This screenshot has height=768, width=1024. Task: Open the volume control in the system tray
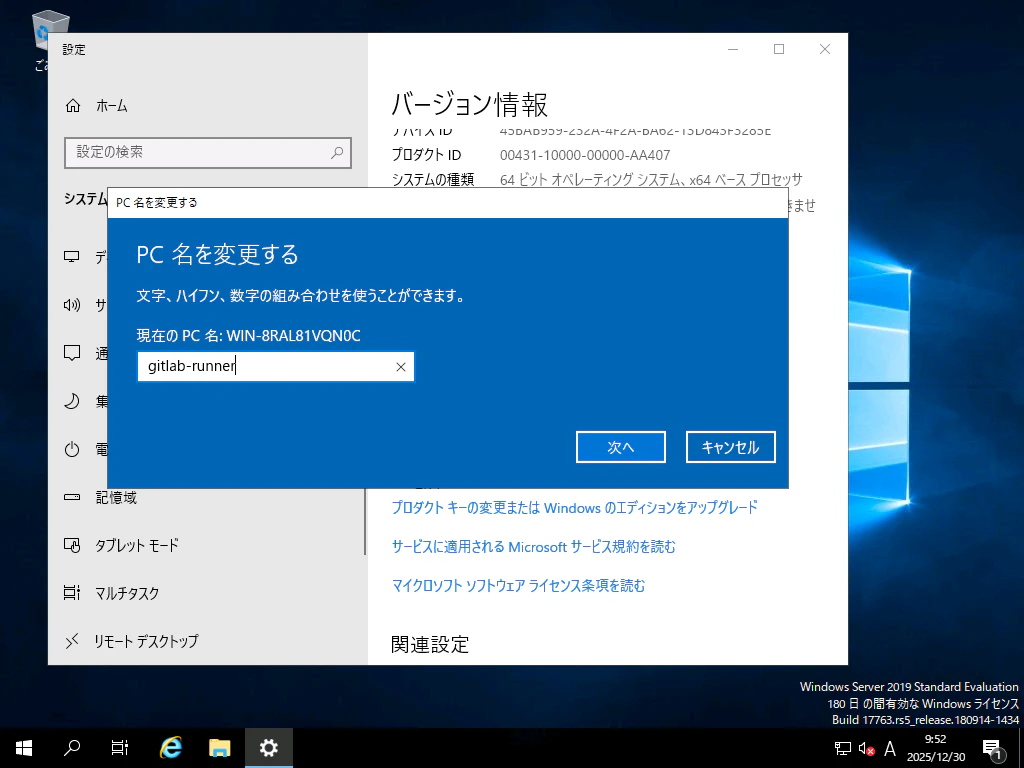tap(864, 747)
